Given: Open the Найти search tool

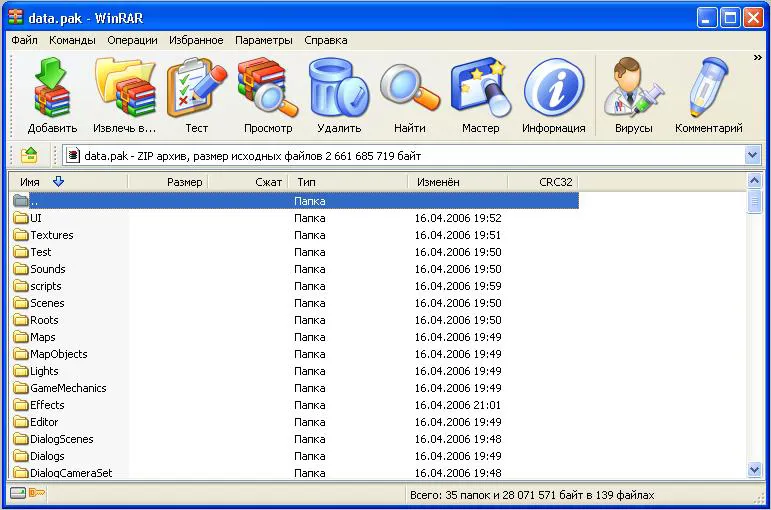Looking at the screenshot, I should point(410,87).
